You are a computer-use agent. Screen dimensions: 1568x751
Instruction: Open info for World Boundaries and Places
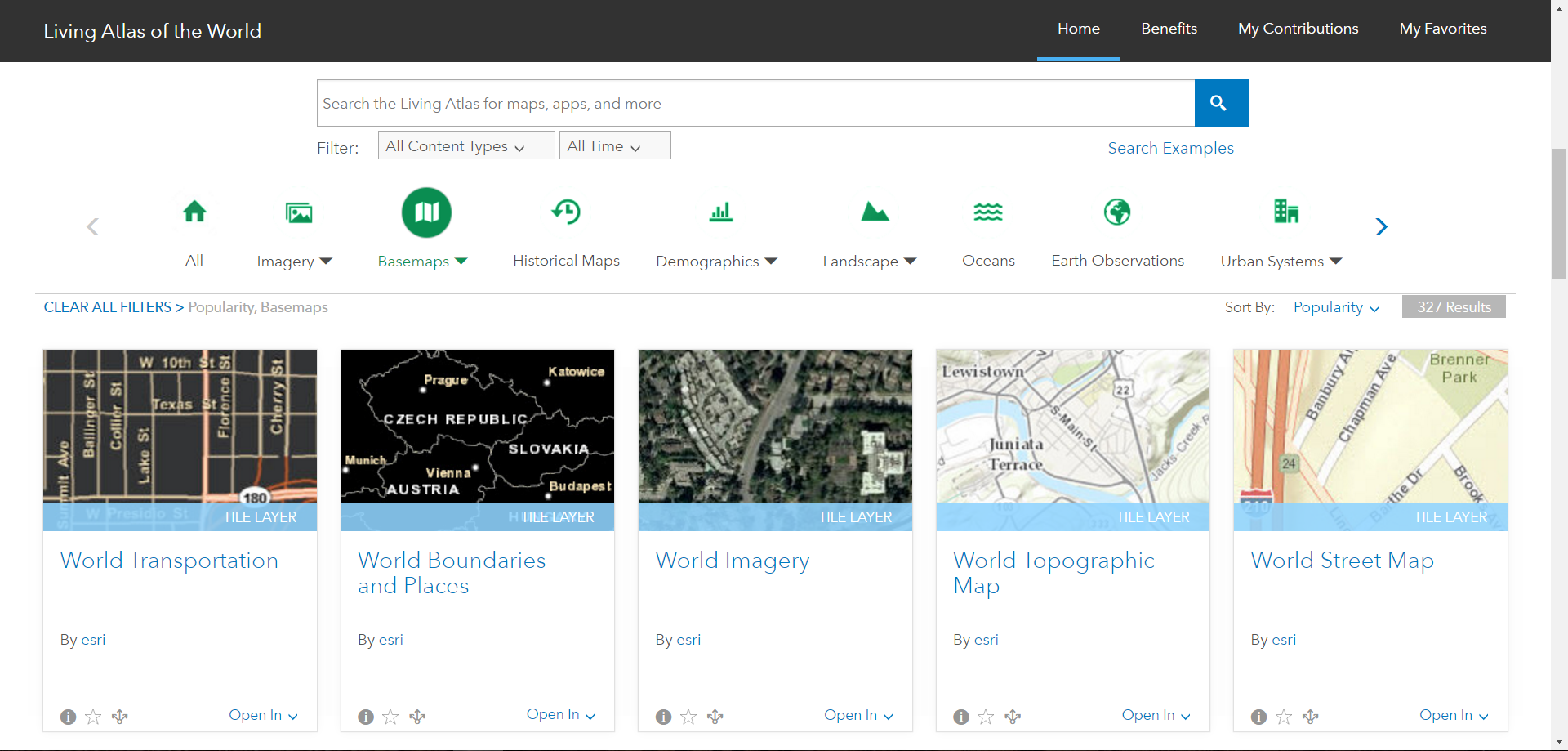[x=366, y=717]
